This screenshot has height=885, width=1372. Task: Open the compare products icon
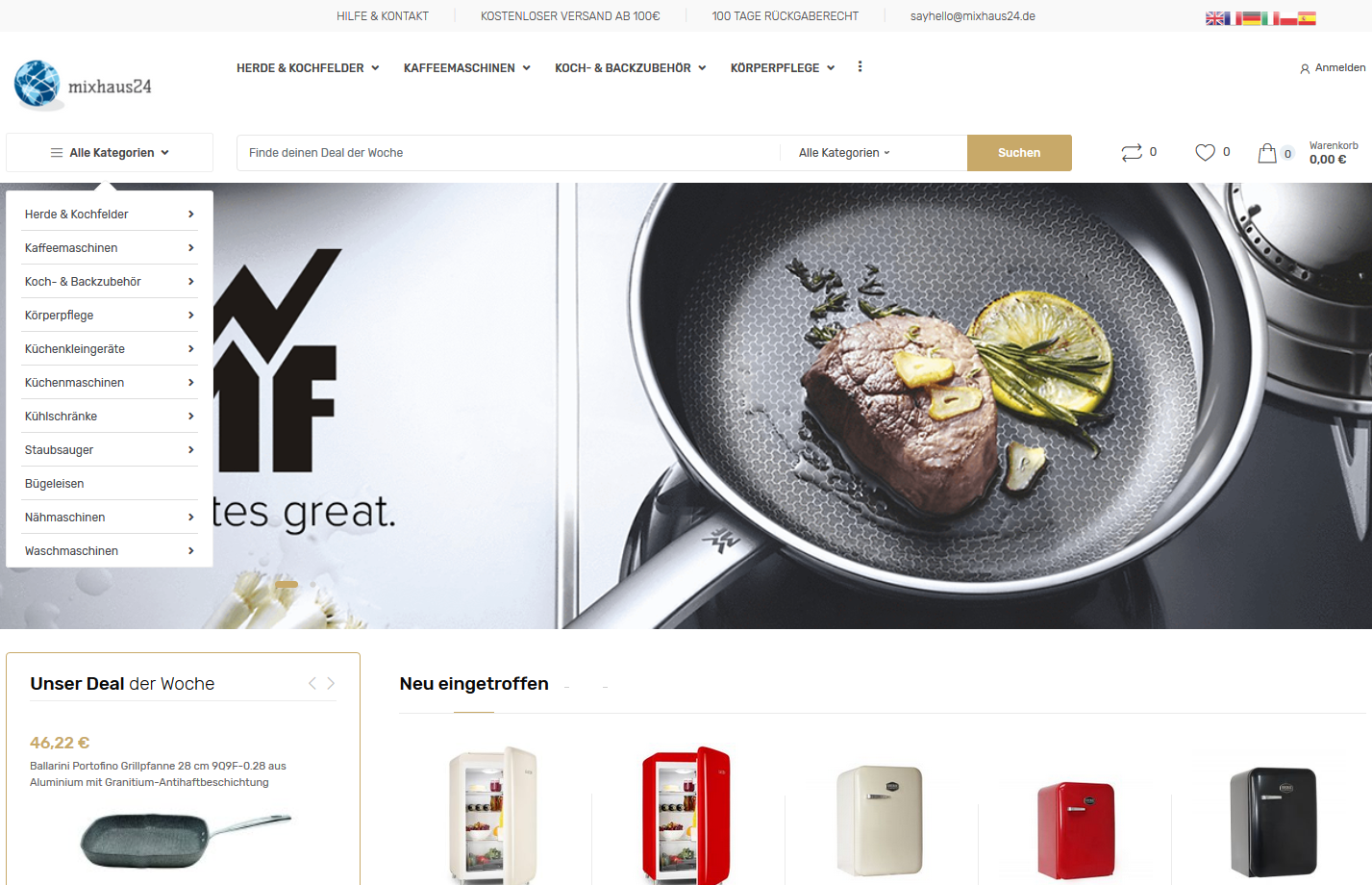[x=1132, y=152]
